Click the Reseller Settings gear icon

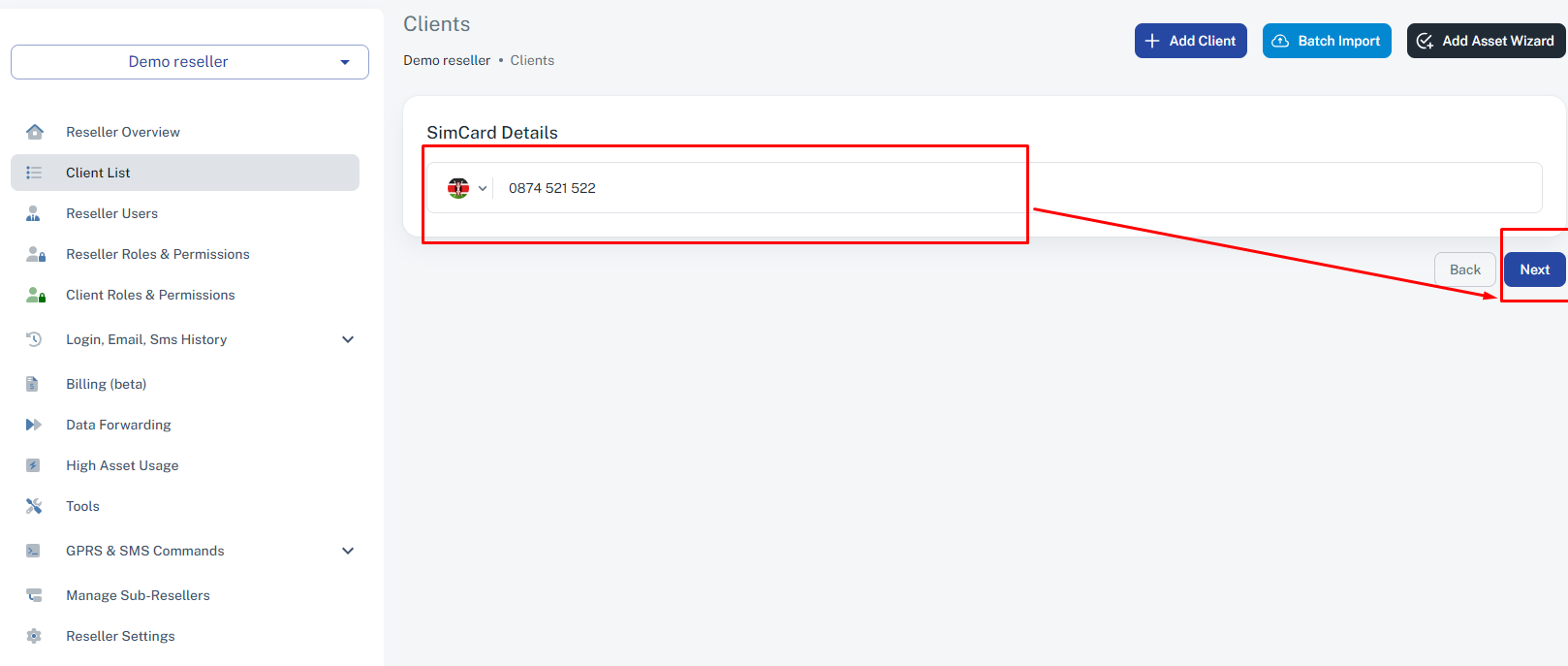point(34,636)
